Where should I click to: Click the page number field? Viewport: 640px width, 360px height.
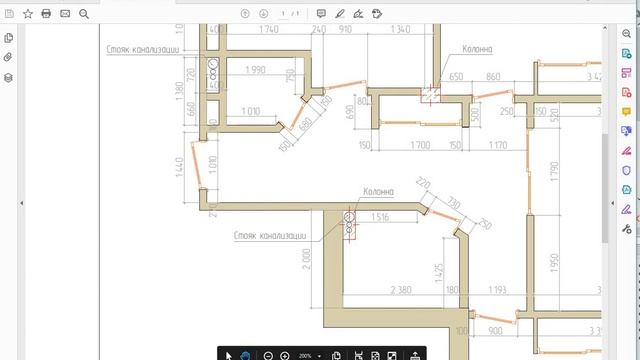coord(283,14)
